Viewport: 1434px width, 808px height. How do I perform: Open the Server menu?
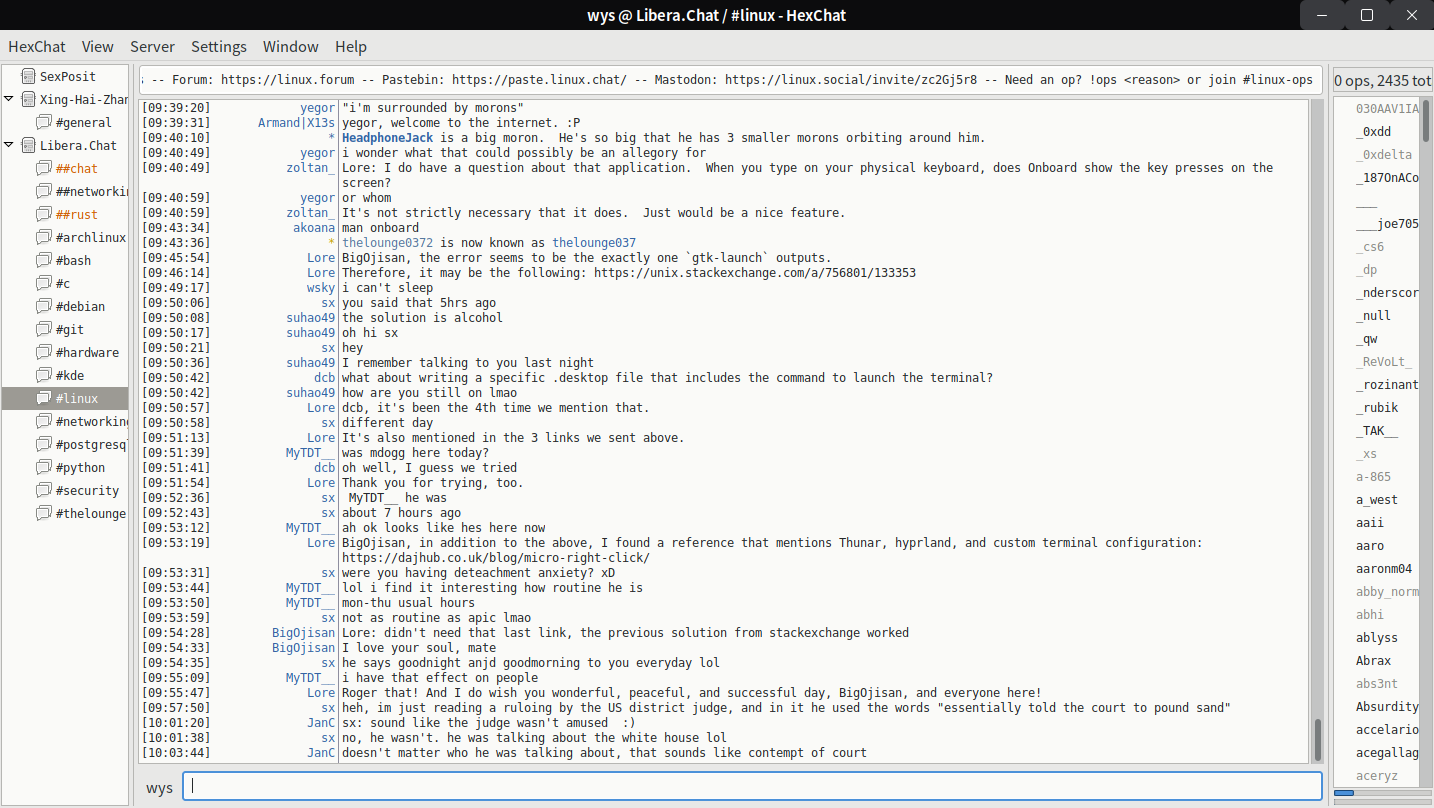coord(152,47)
